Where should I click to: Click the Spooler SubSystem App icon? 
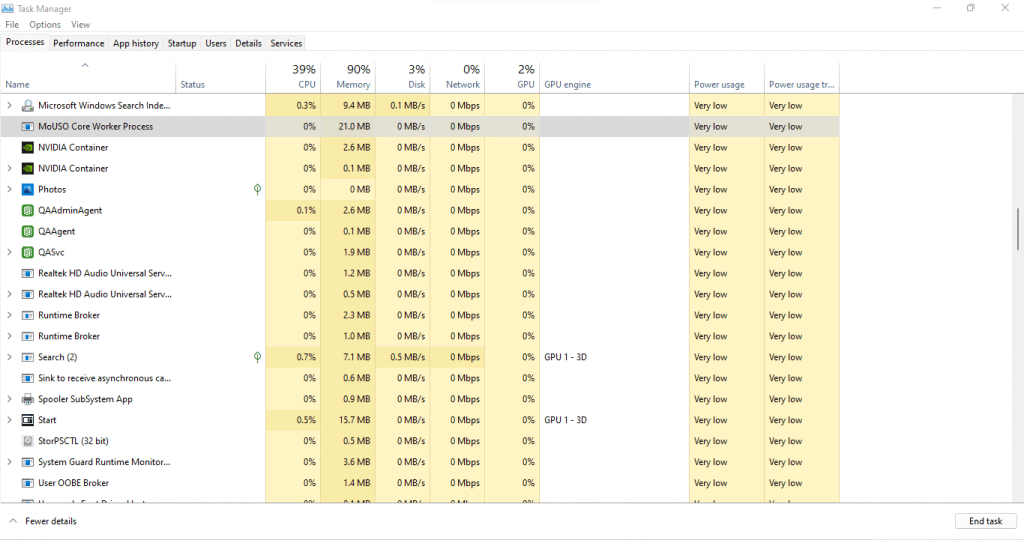(28, 399)
